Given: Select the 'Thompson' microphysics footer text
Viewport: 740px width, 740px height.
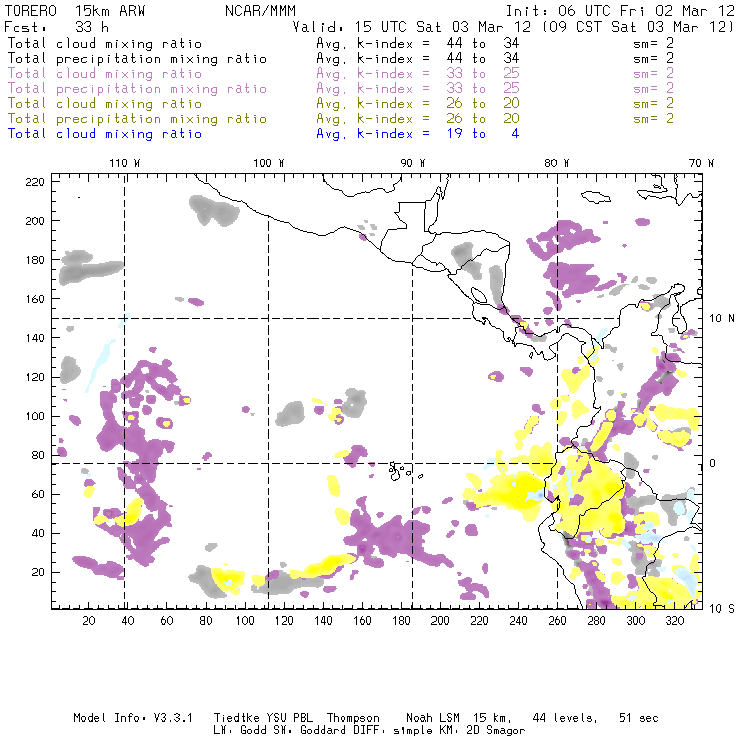Looking at the screenshot, I should pyautogui.click(x=353, y=718).
